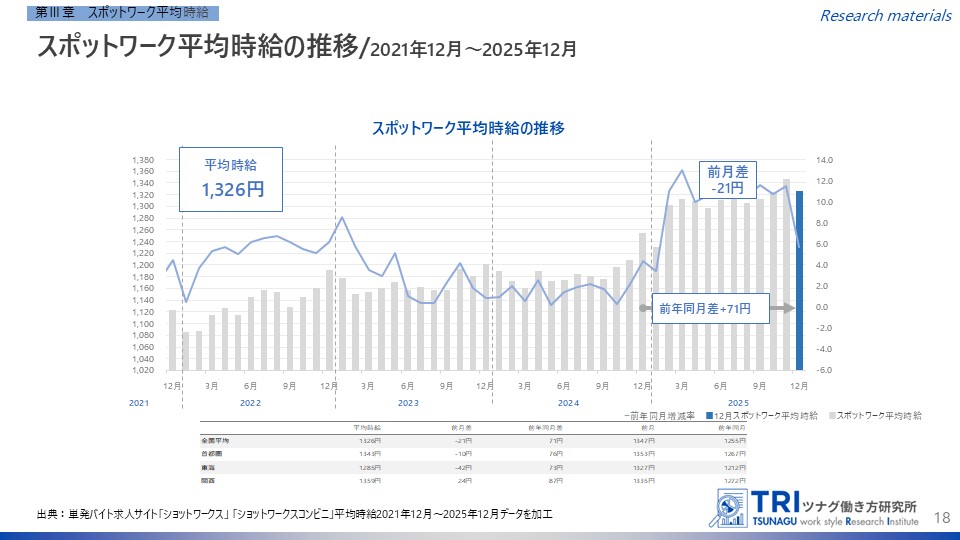Click the TRI institute logo icon

(x=728, y=508)
